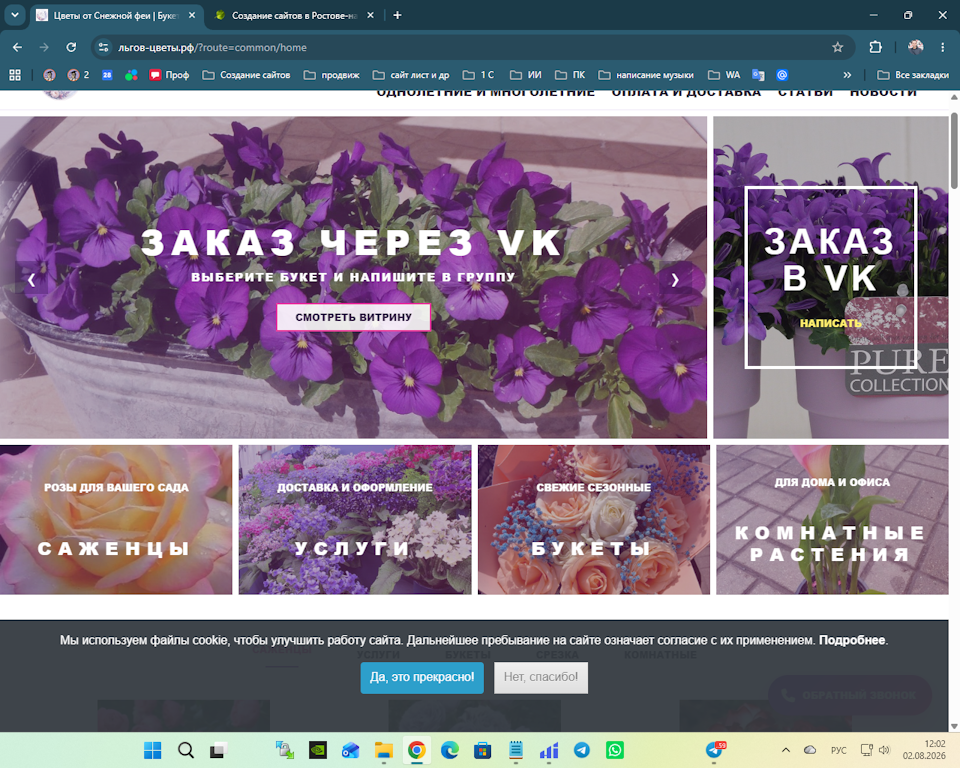Viewport: 960px width, 768px height.
Task: Open site information icon in address bar
Action: point(103,47)
